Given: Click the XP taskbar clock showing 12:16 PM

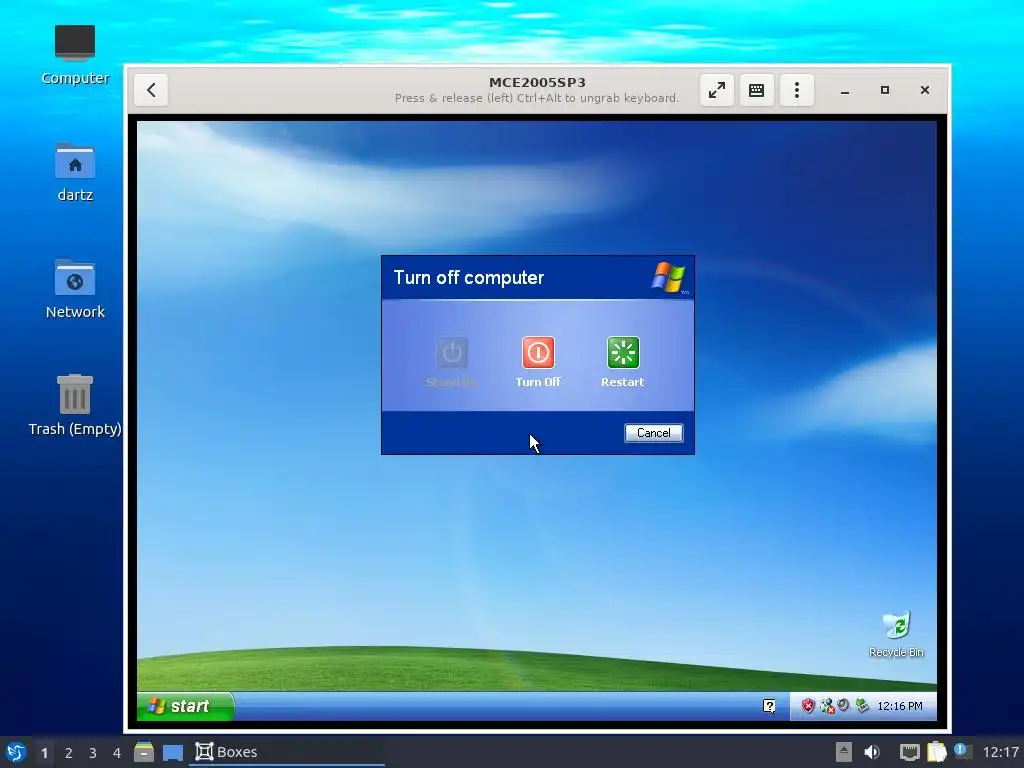Looking at the screenshot, I should 900,706.
